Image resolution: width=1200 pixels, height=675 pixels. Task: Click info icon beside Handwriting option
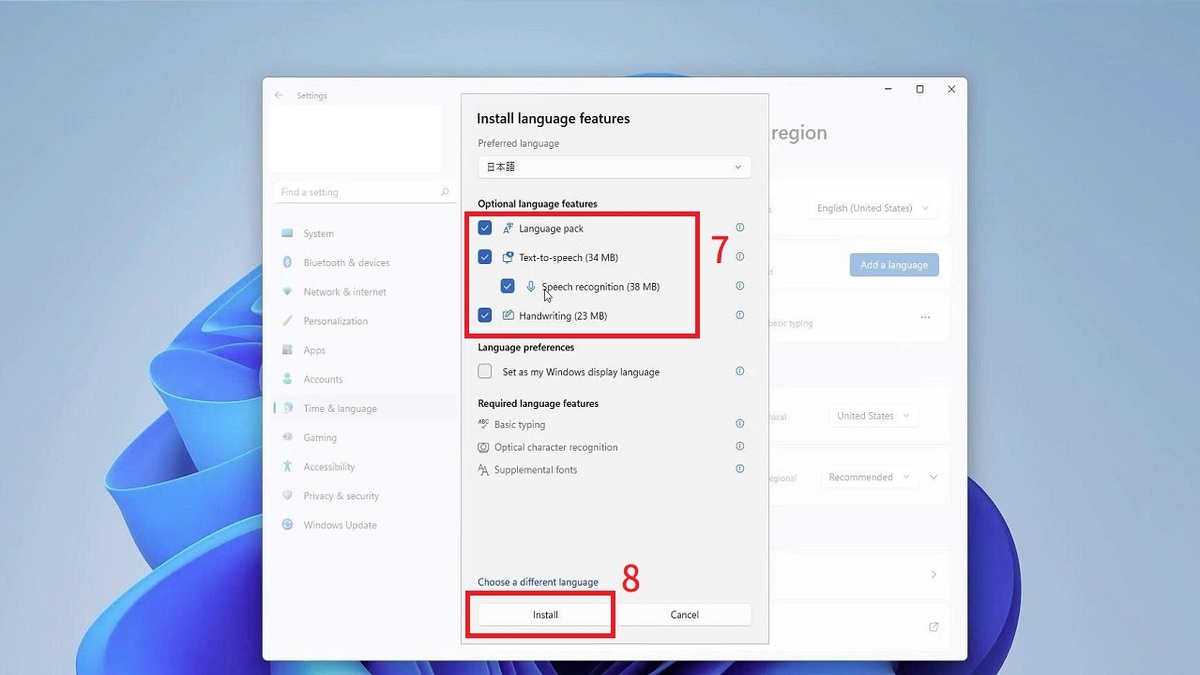740,315
